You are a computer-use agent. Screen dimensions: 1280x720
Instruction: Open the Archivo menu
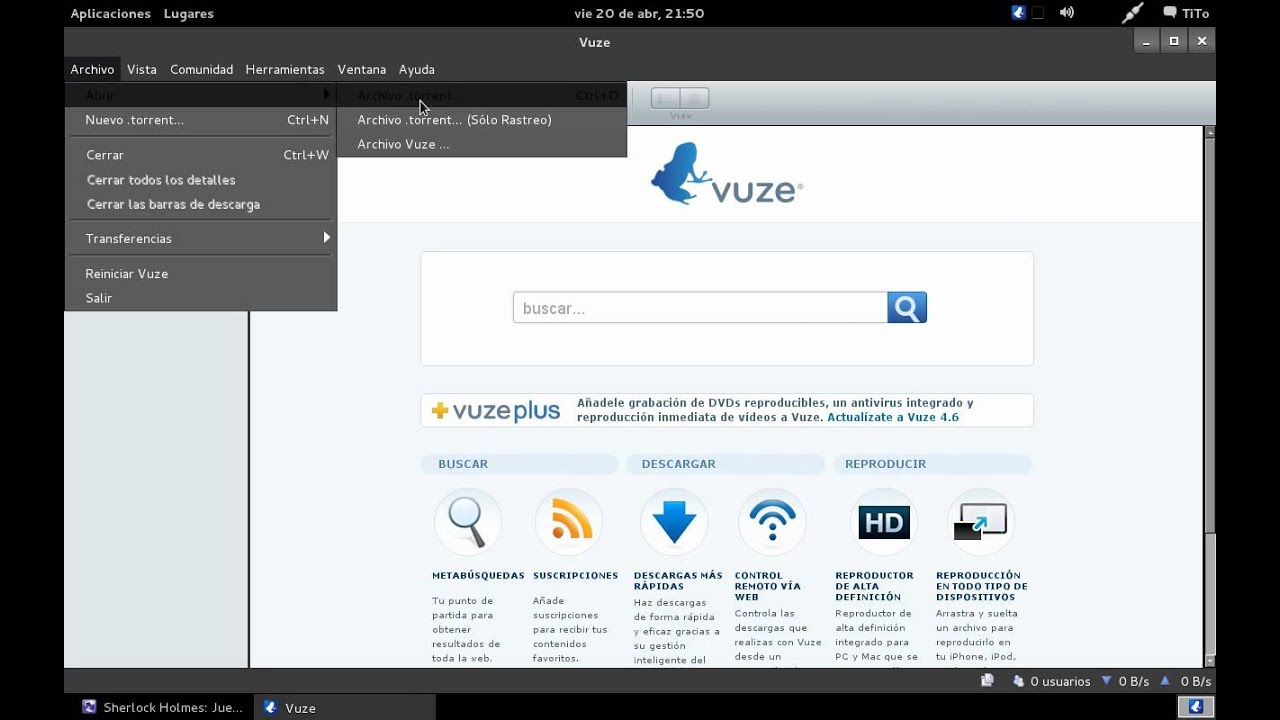tap(92, 69)
